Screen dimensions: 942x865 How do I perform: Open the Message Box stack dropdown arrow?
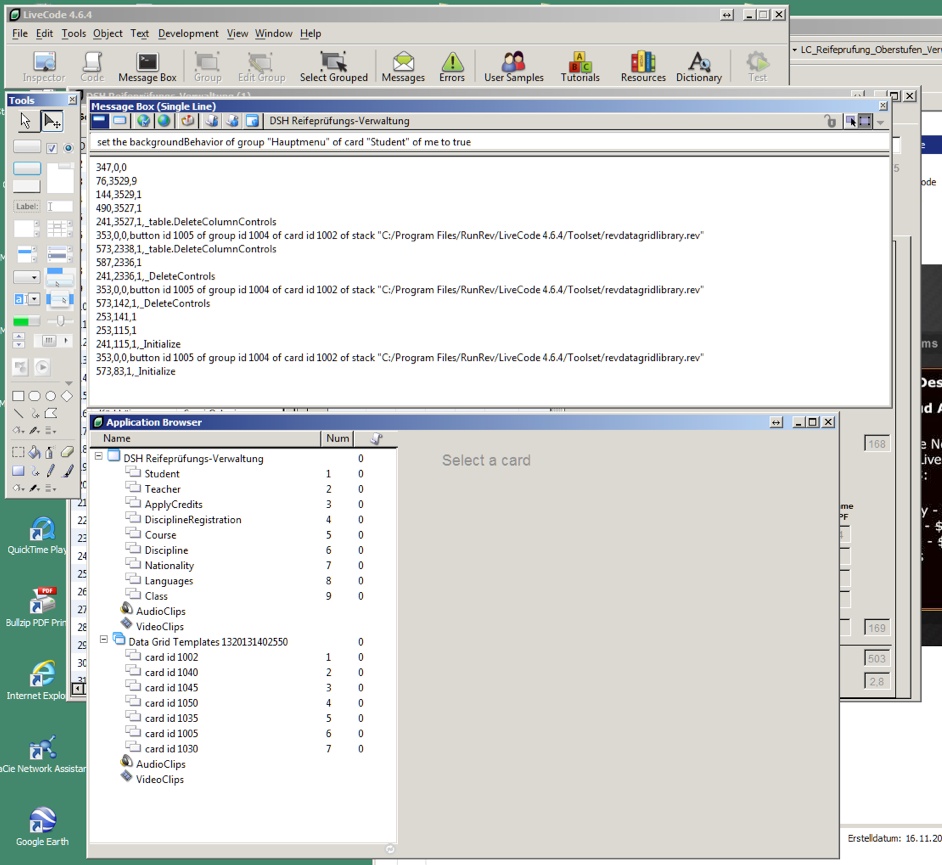[880, 122]
